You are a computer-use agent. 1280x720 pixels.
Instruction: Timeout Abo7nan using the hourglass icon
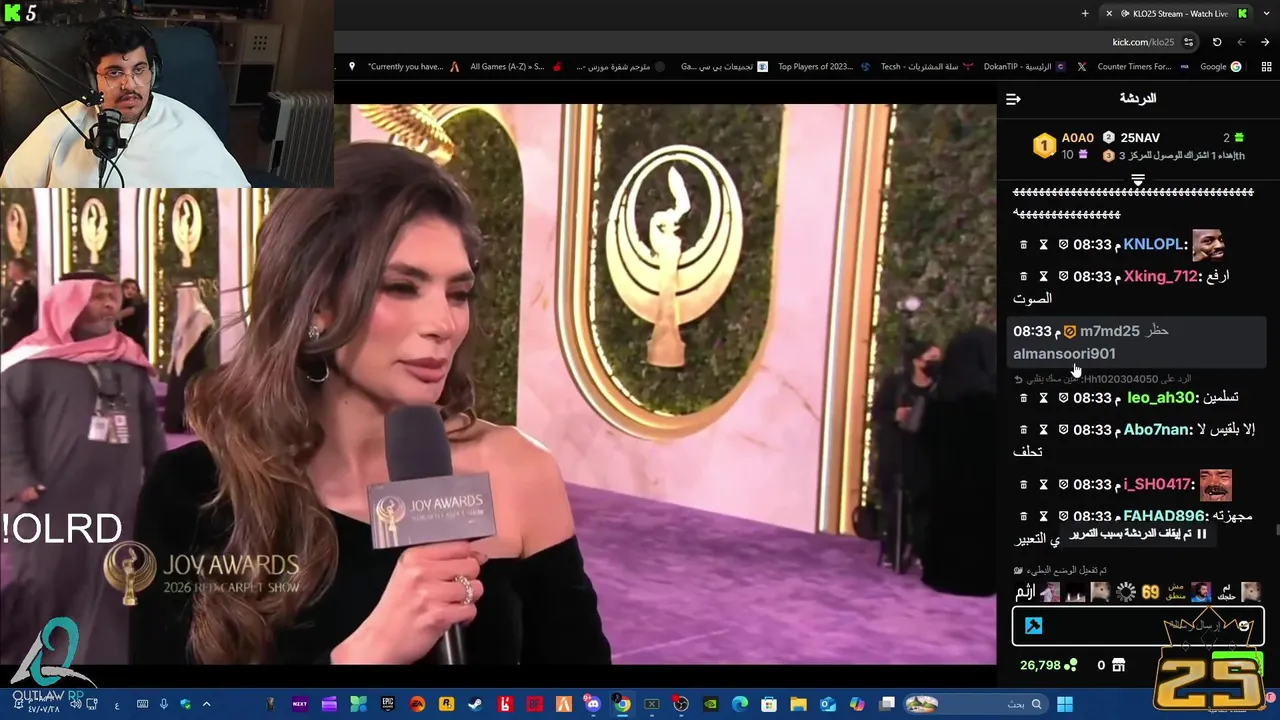pos(1043,430)
